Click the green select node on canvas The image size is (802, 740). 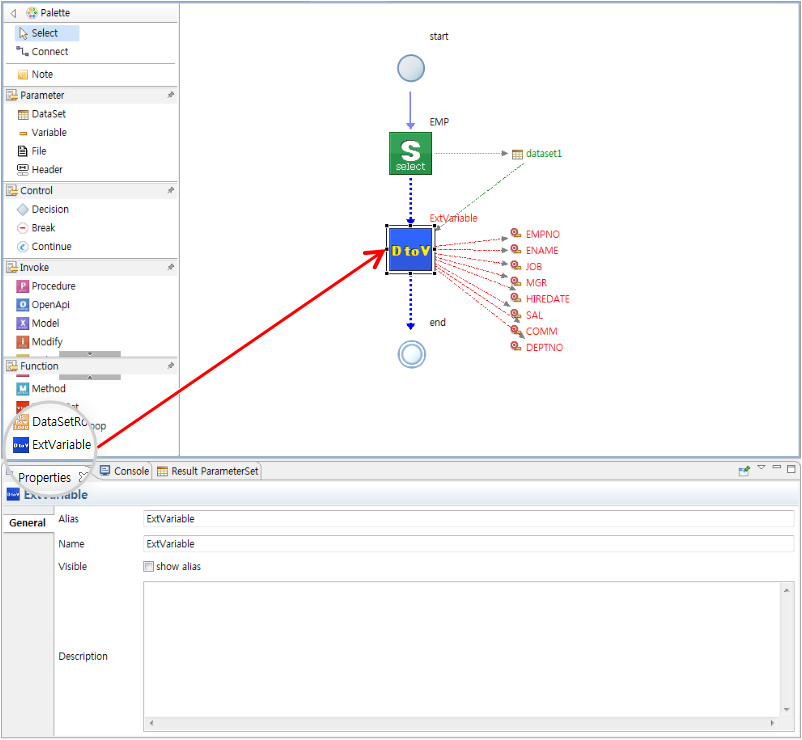(410, 153)
